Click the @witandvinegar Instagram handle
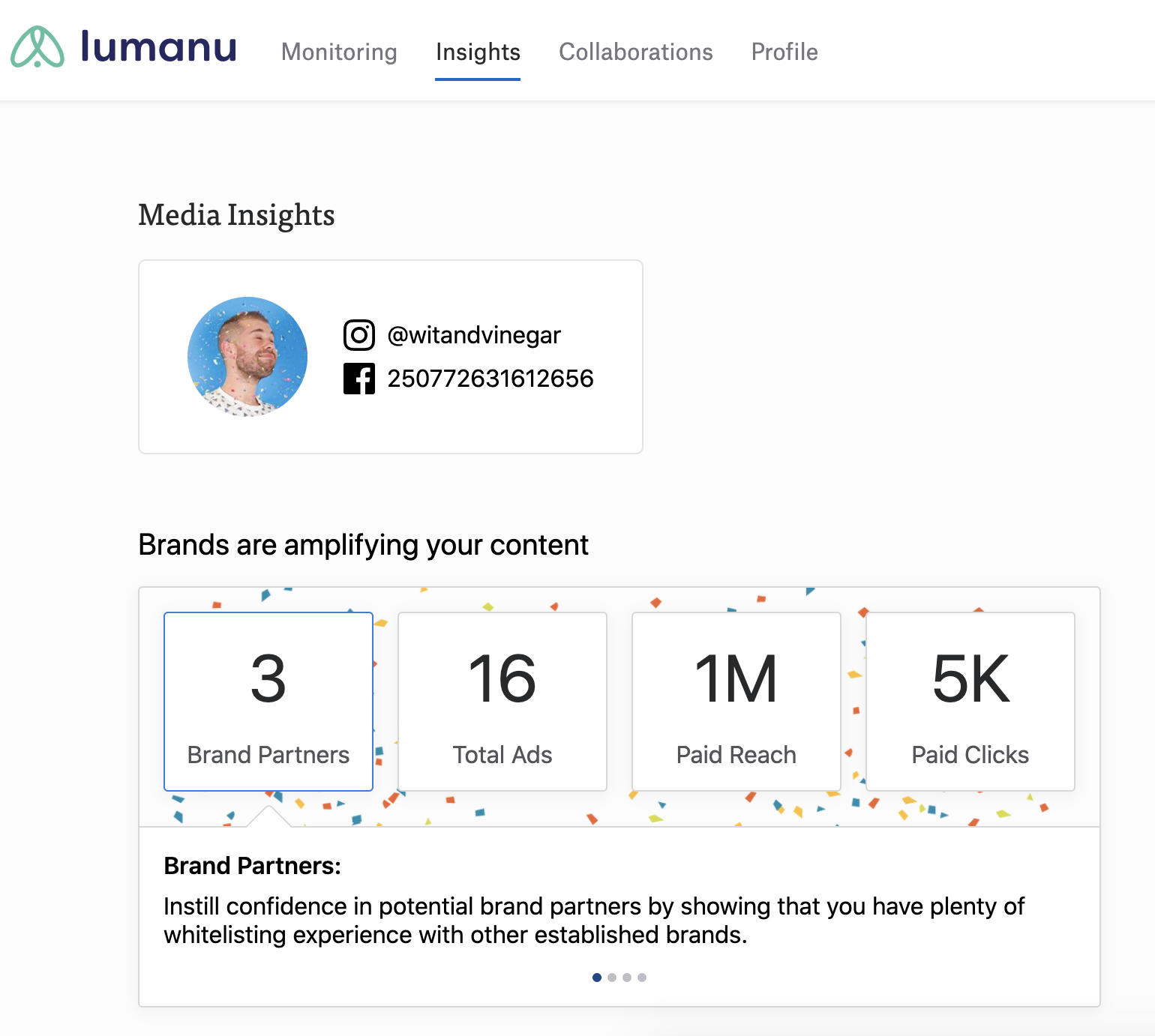The height and width of the screenshot is (1036, 1155). [474, 335]
